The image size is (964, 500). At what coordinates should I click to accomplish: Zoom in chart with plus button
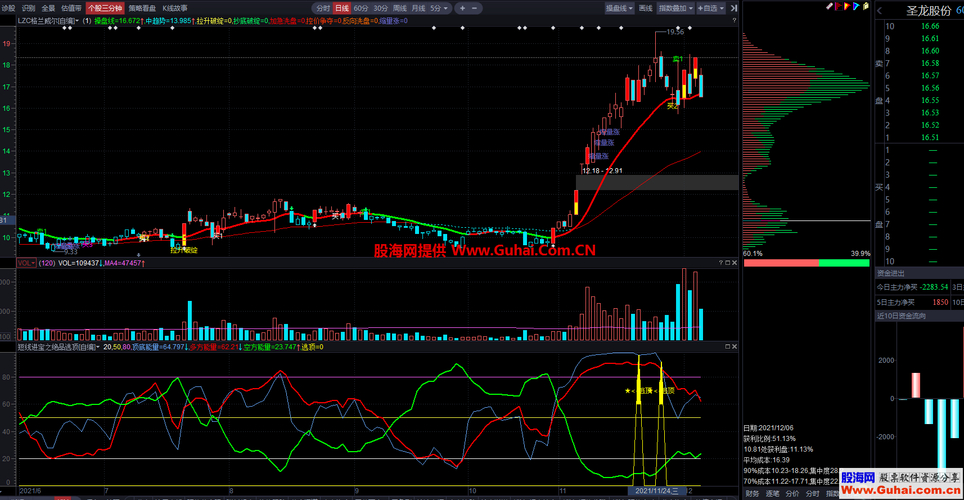[463, 8]
